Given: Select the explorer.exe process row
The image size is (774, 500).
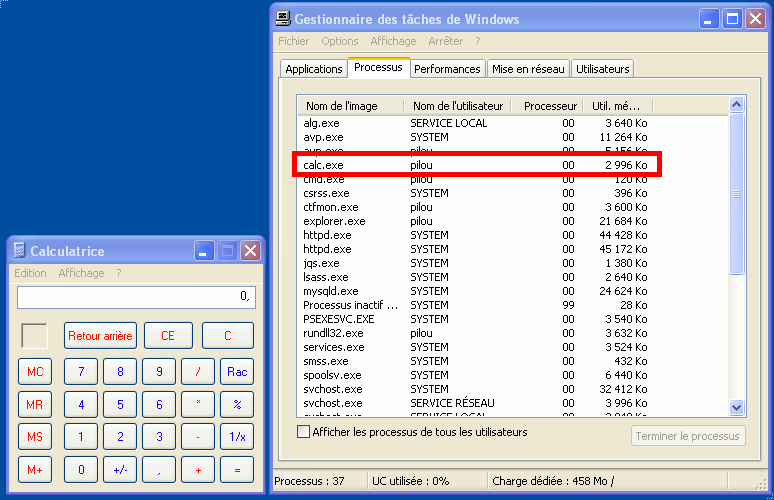Looking at the screenshot, I should [x=335, y=221].
